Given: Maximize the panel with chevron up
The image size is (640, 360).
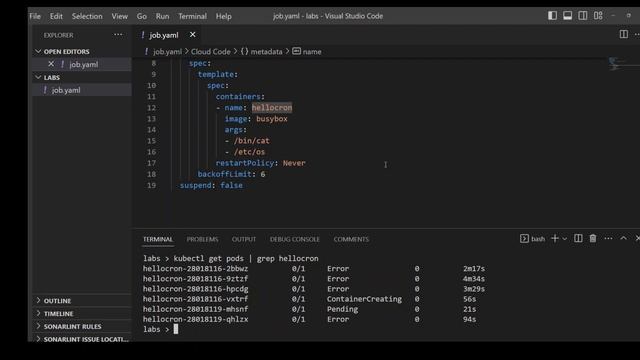Looking at the screenshot, I should [623, 238].
